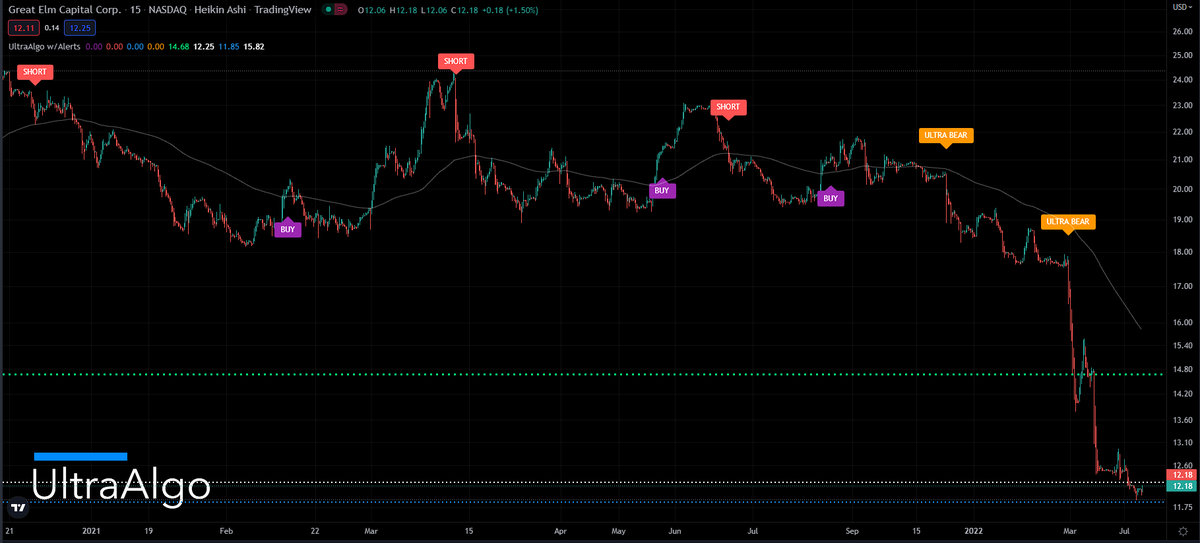Click the 14.68 green indicator value
Screen dimensions: 1200x543
click(177, 45)
